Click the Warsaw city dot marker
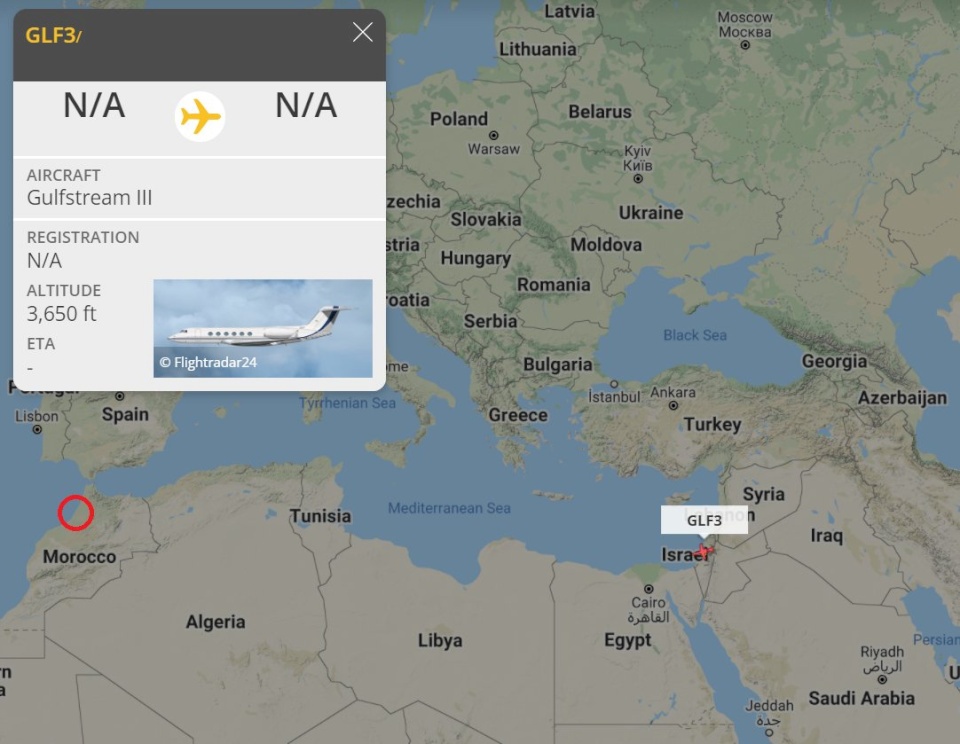This screenshot has height=744, width=960. pos(495,134)
